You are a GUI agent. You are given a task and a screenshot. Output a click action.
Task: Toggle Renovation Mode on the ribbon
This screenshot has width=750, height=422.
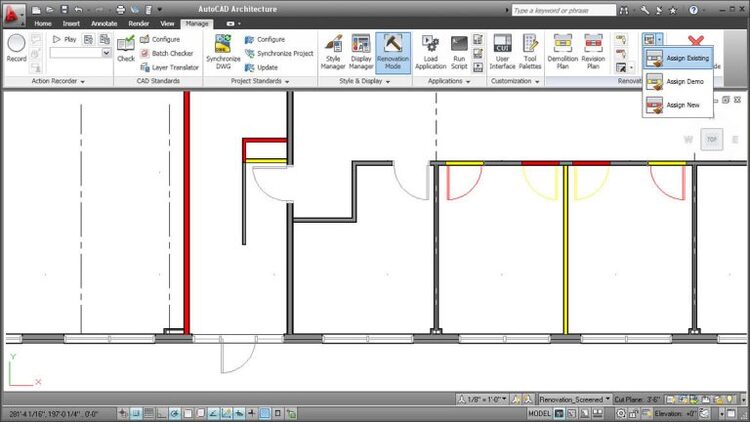393,53
